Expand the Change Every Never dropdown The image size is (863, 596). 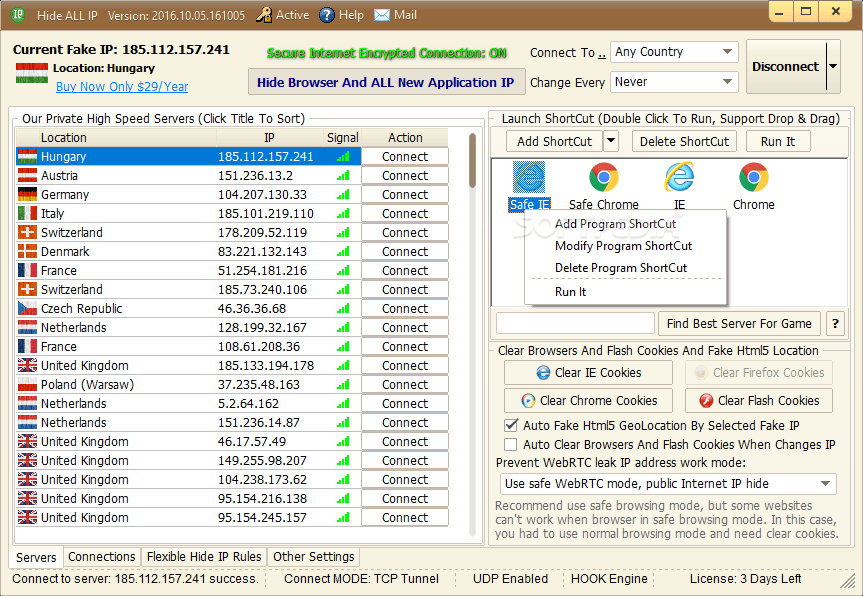[674, 82]
